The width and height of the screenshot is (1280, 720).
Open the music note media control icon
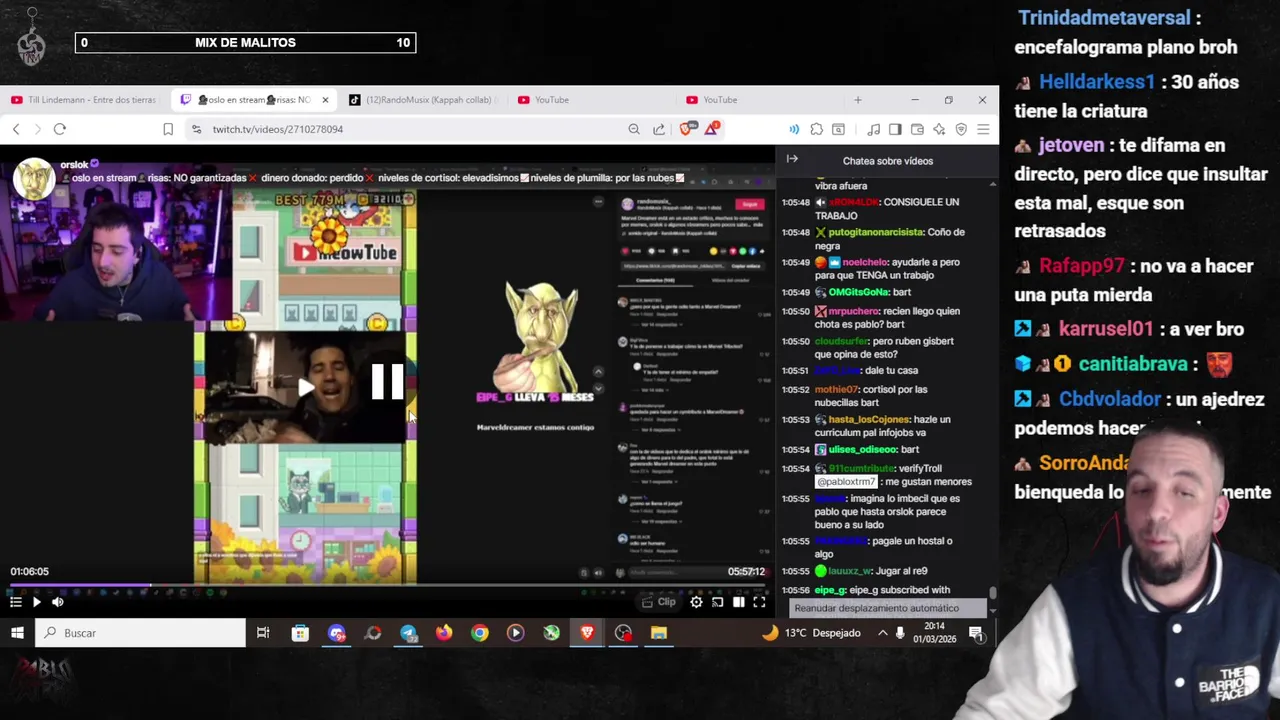(x=873, y=129)
